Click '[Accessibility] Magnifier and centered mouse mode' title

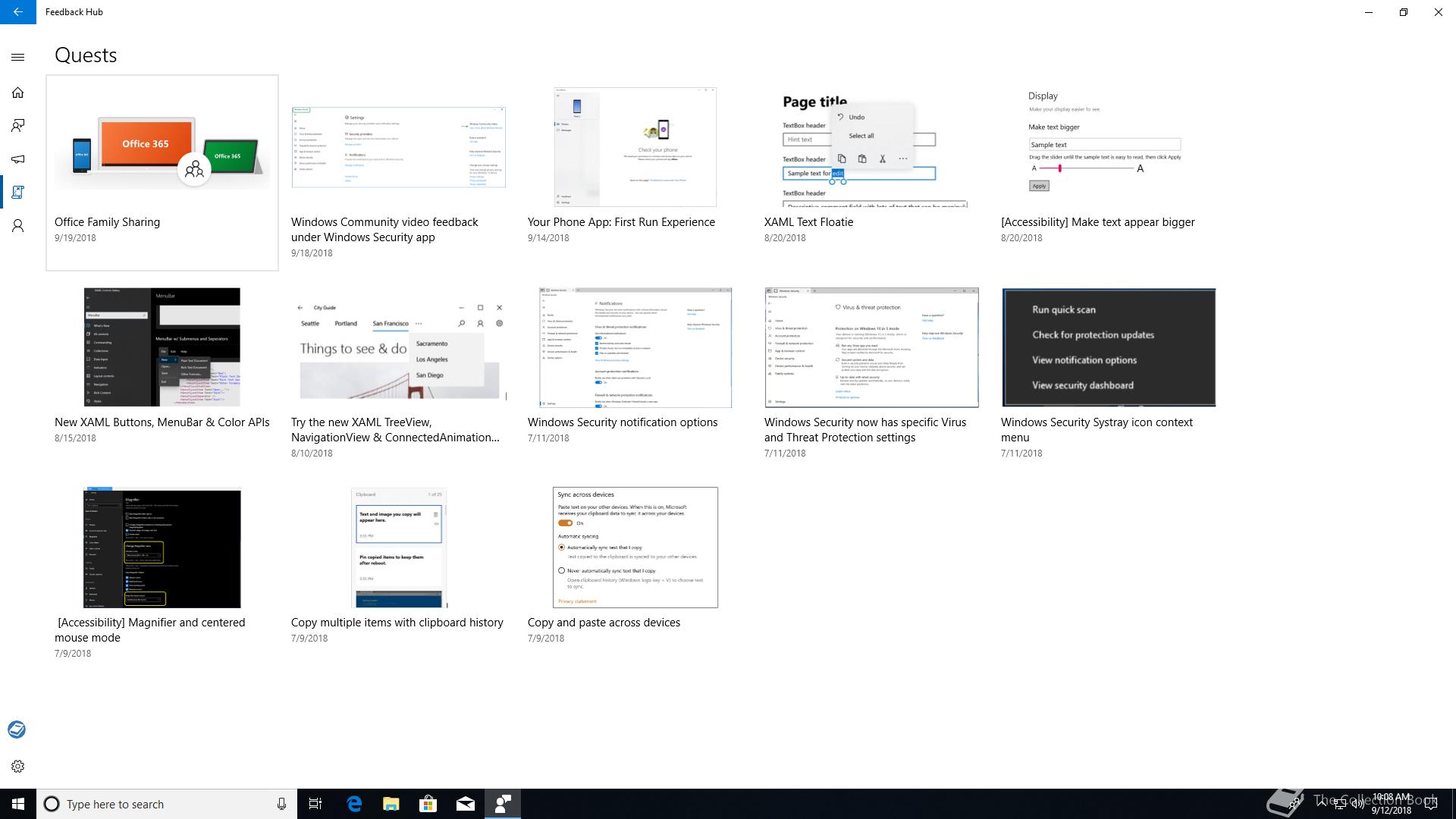(x=150, y=630)
